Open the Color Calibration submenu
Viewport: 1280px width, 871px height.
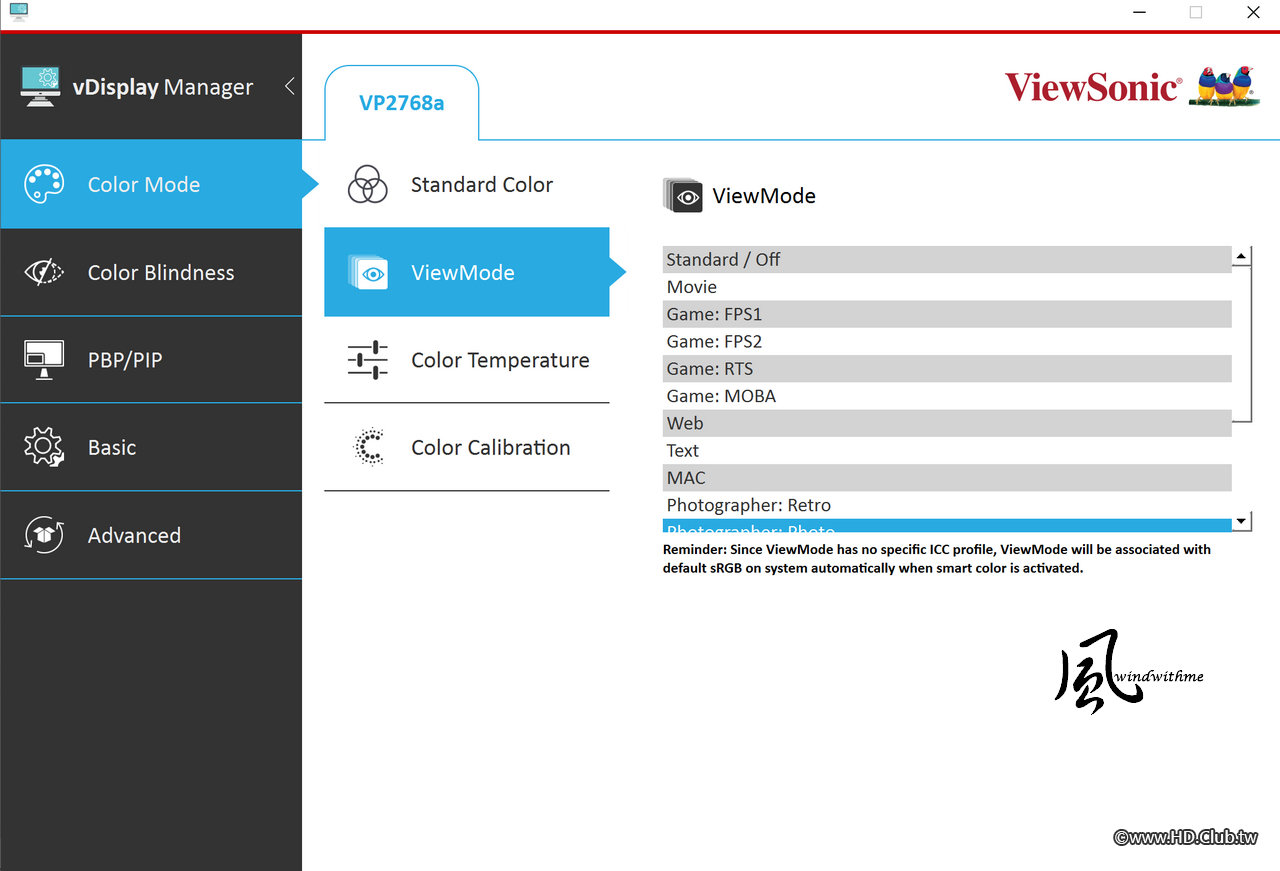467,447
